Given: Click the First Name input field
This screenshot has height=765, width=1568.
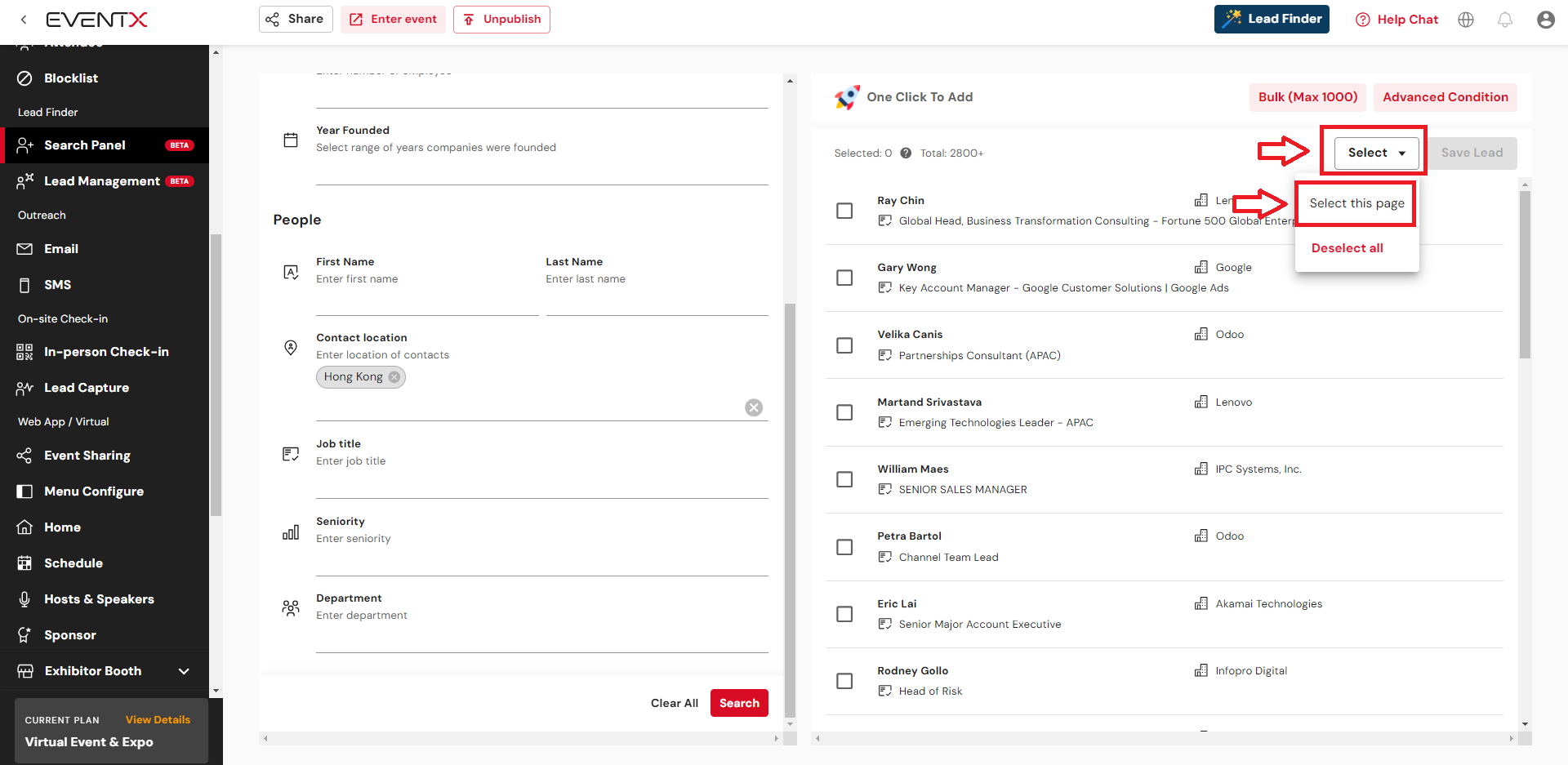Looking at the screenshot, I should (x=427, y=299).
